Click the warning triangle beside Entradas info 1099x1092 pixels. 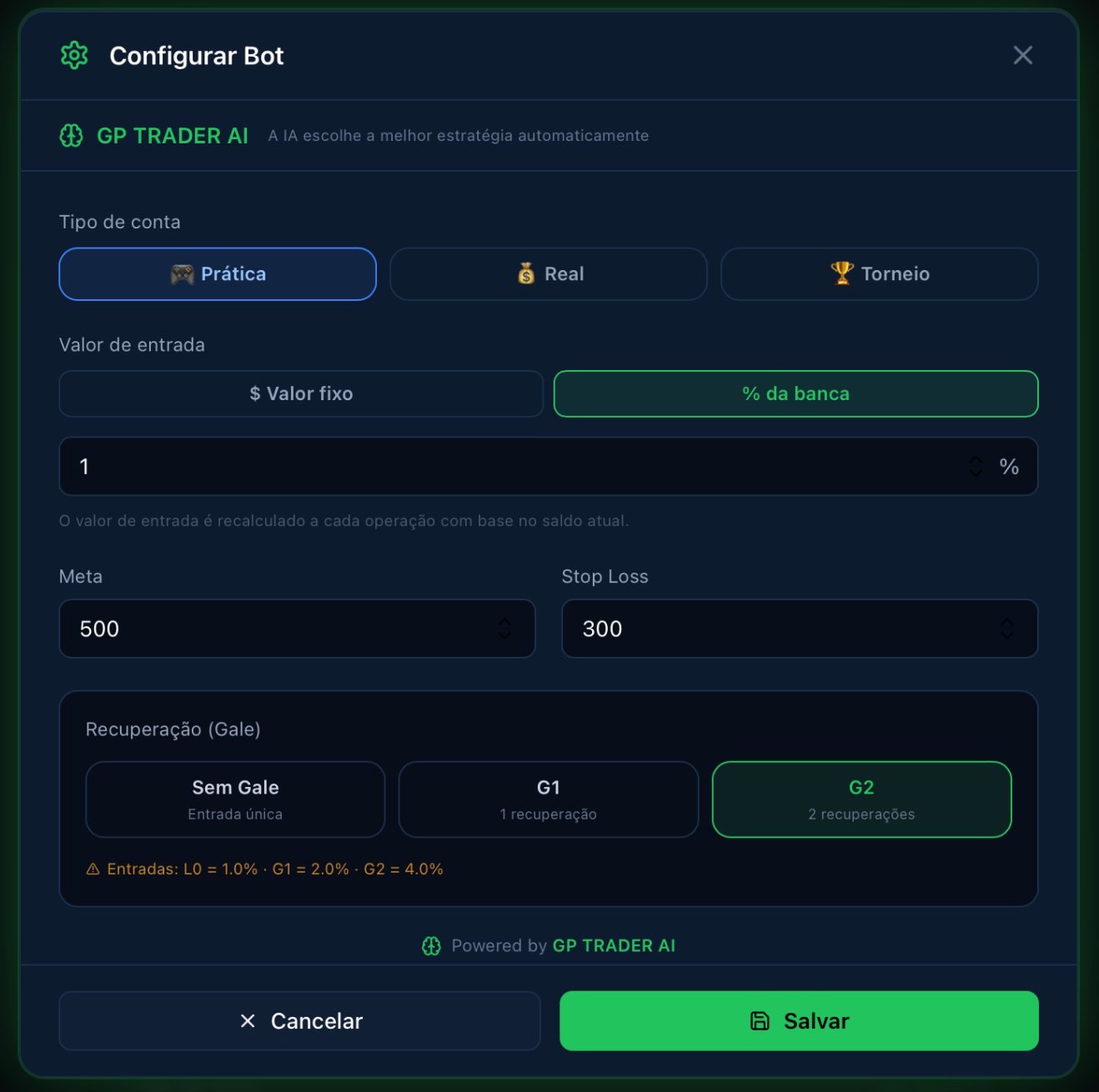coord(92,869)
